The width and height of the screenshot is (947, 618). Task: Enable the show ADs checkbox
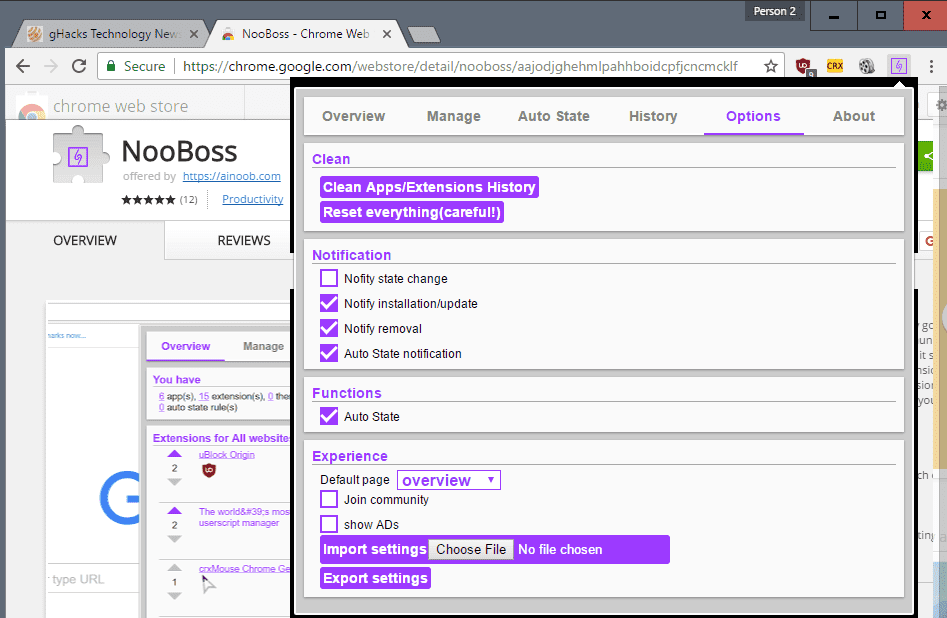coord(329,524)
